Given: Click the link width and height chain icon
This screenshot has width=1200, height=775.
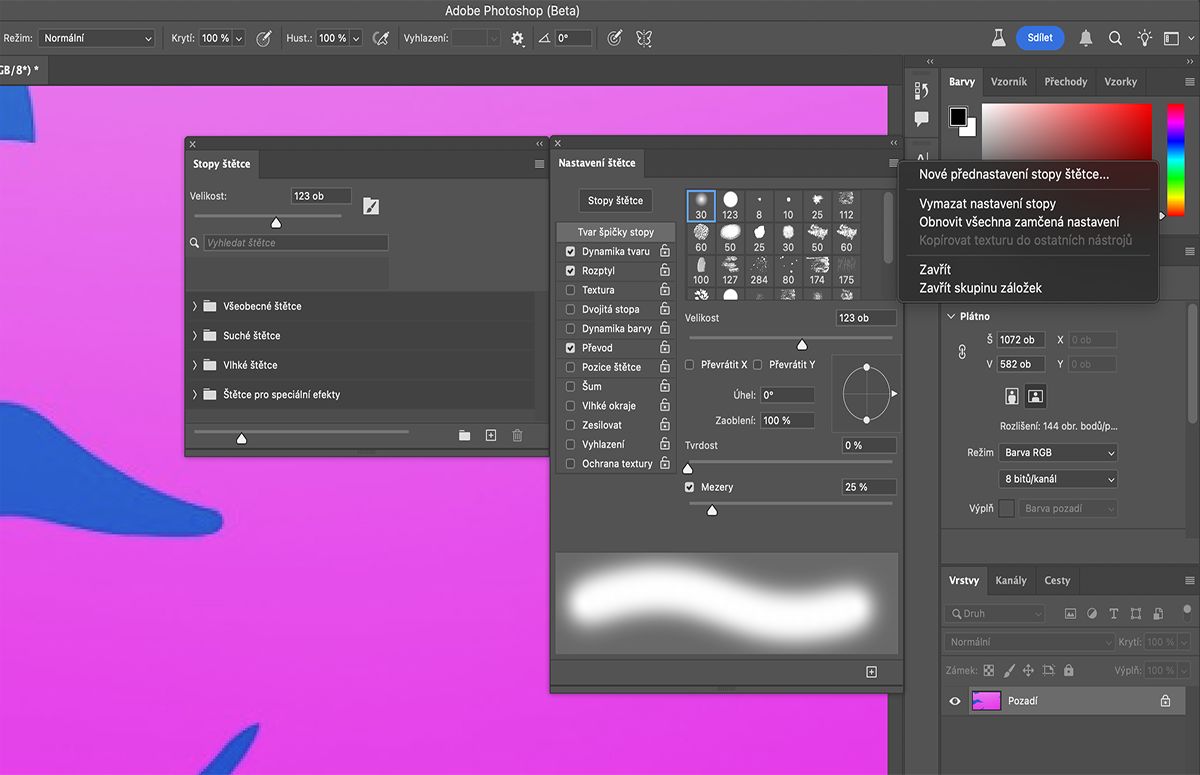Looking at the screenshot, I should coord(964,352).
